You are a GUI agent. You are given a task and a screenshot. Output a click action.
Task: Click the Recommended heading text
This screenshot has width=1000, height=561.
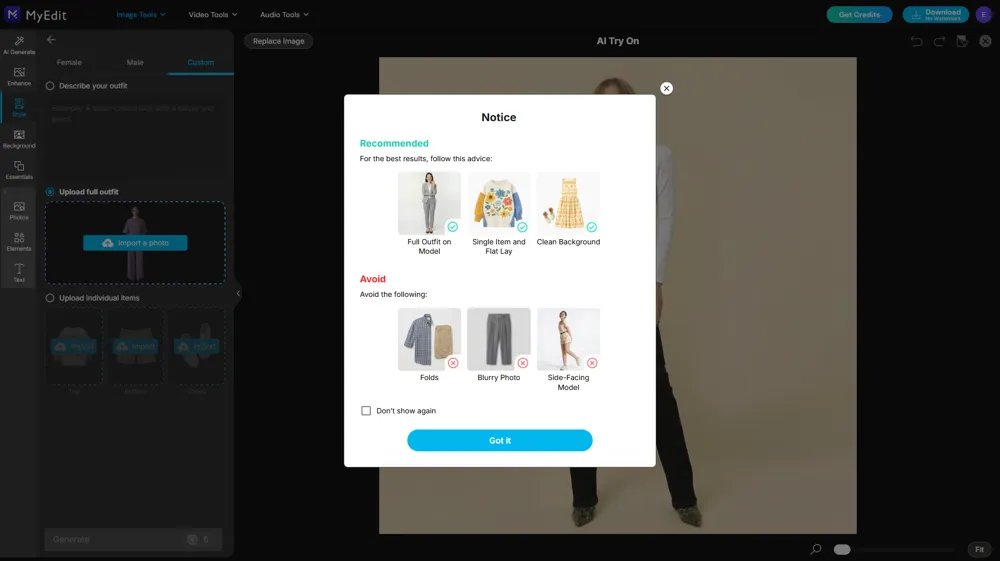394,143
